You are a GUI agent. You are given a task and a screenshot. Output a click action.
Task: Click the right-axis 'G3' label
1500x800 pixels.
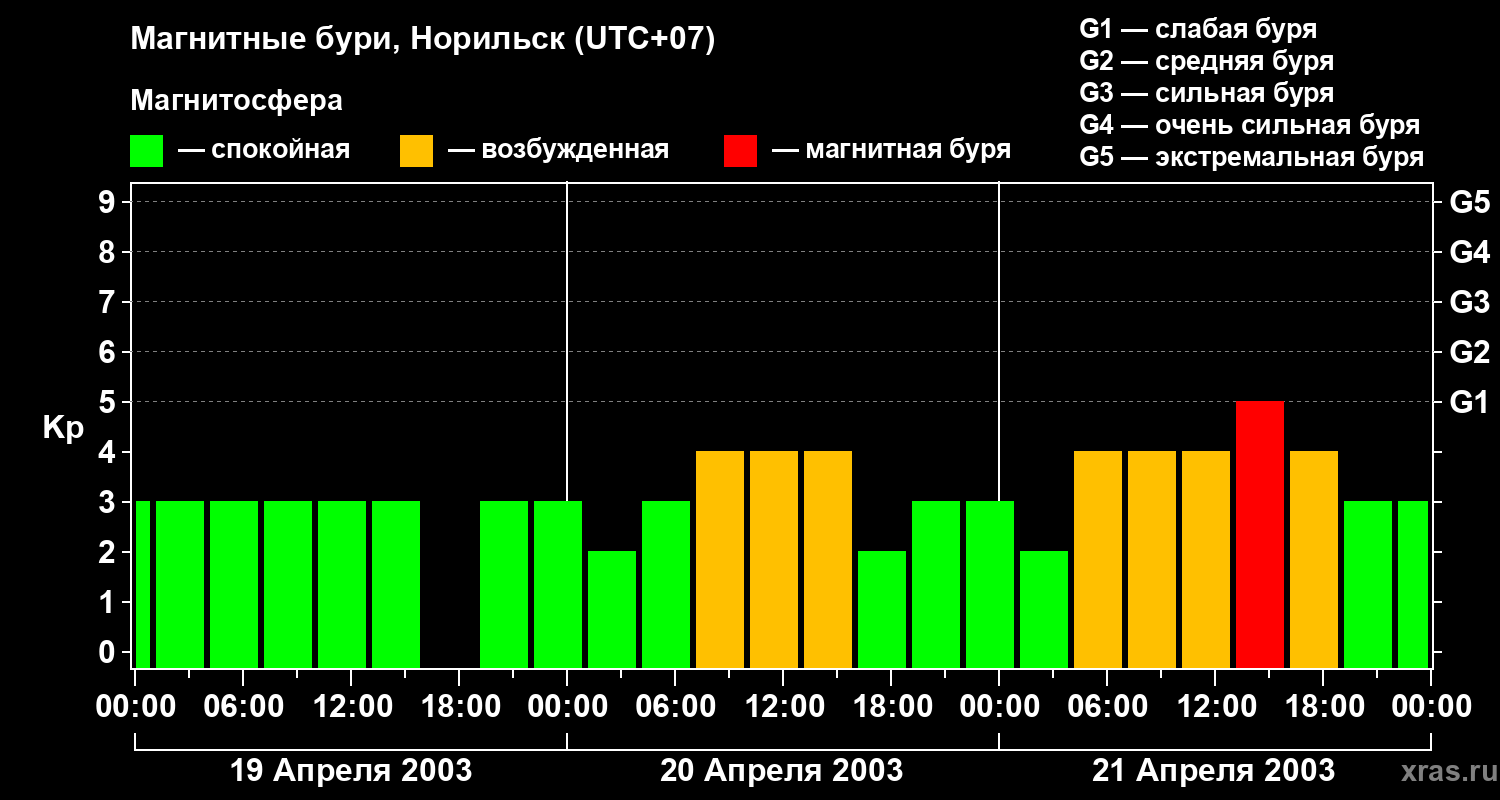[1469, 302]
